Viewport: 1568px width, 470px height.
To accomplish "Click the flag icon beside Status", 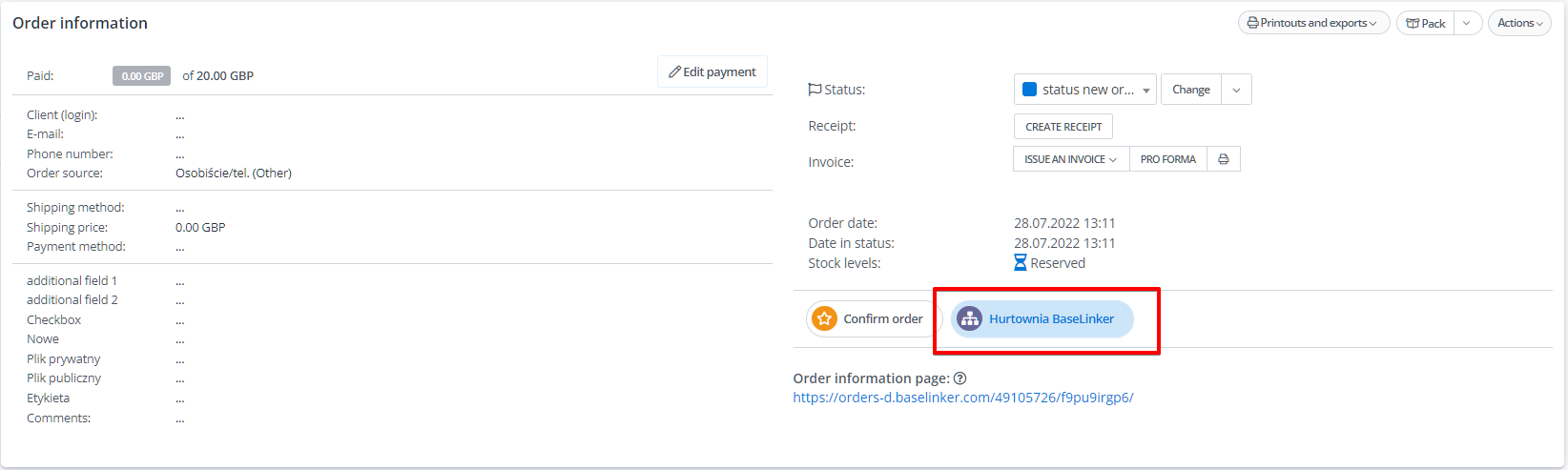I will point(815,90).
